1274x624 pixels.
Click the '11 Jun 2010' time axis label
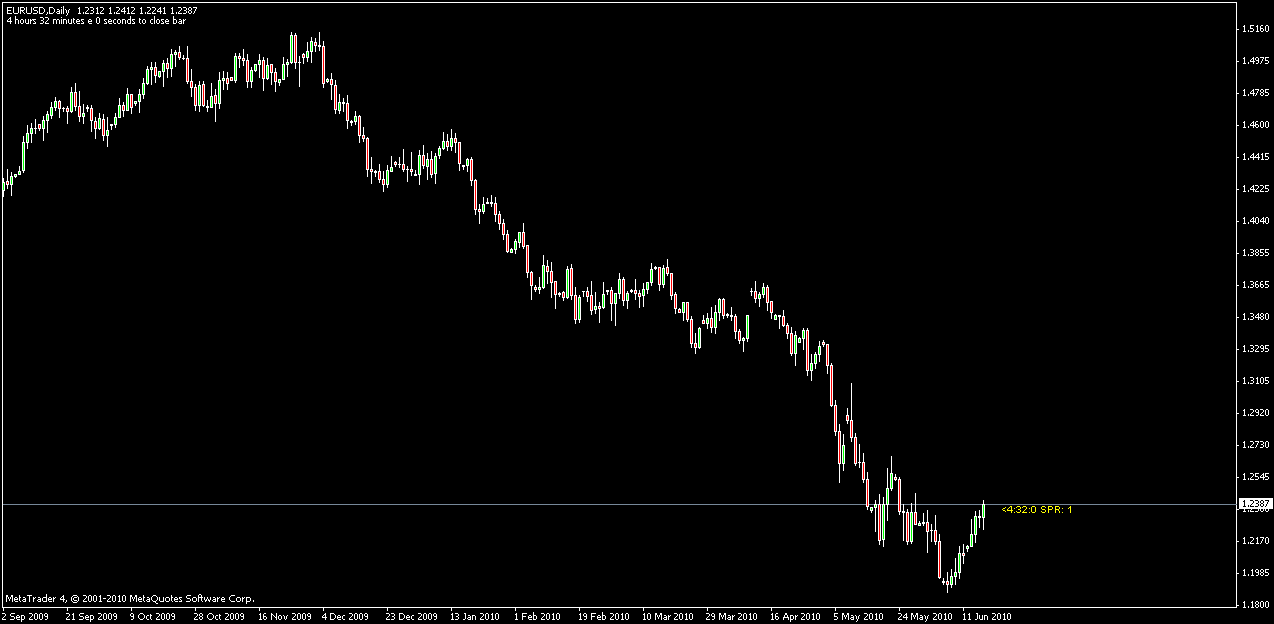(x=987, y=617)
